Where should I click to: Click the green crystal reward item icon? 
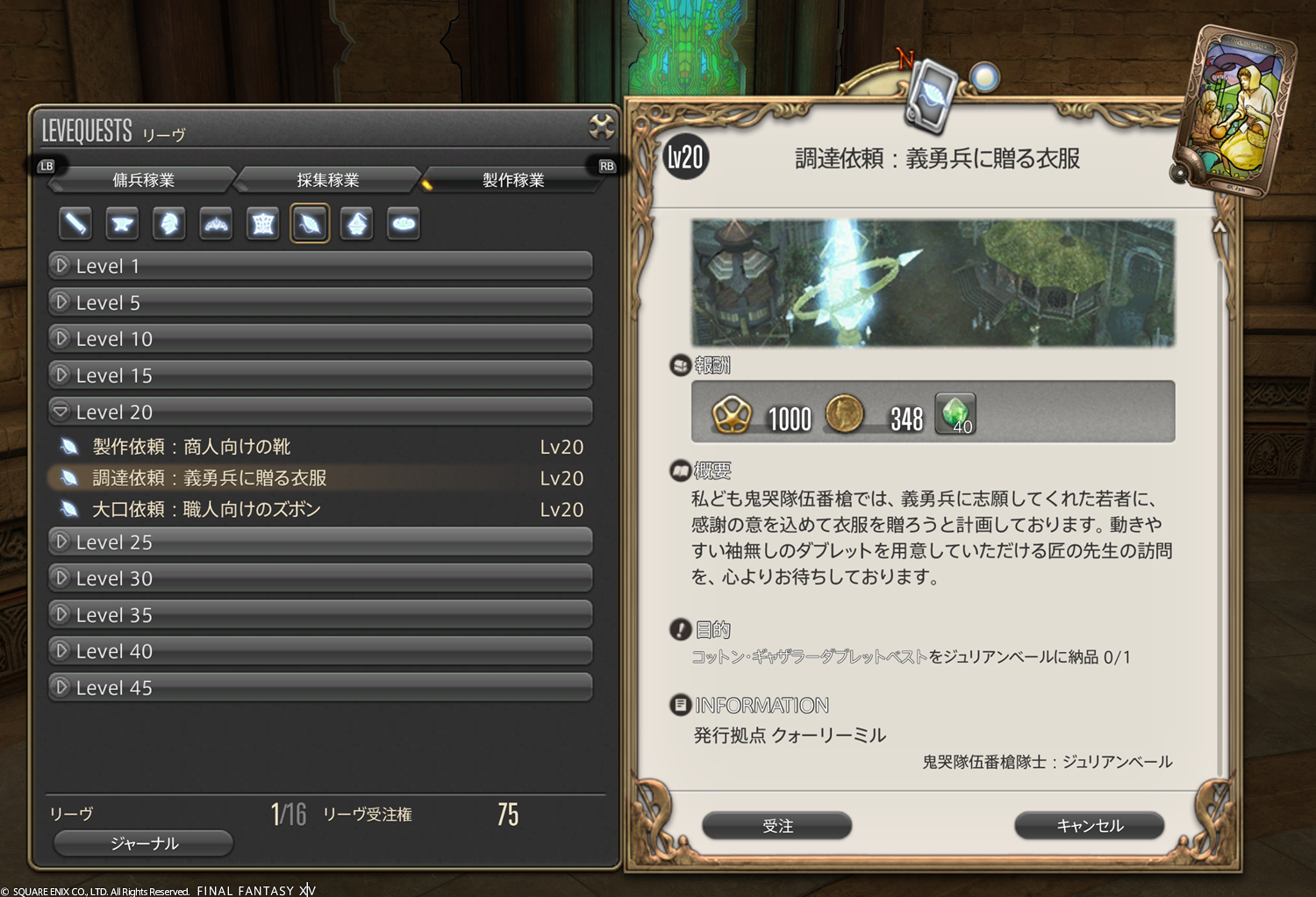tap(955, 414)
